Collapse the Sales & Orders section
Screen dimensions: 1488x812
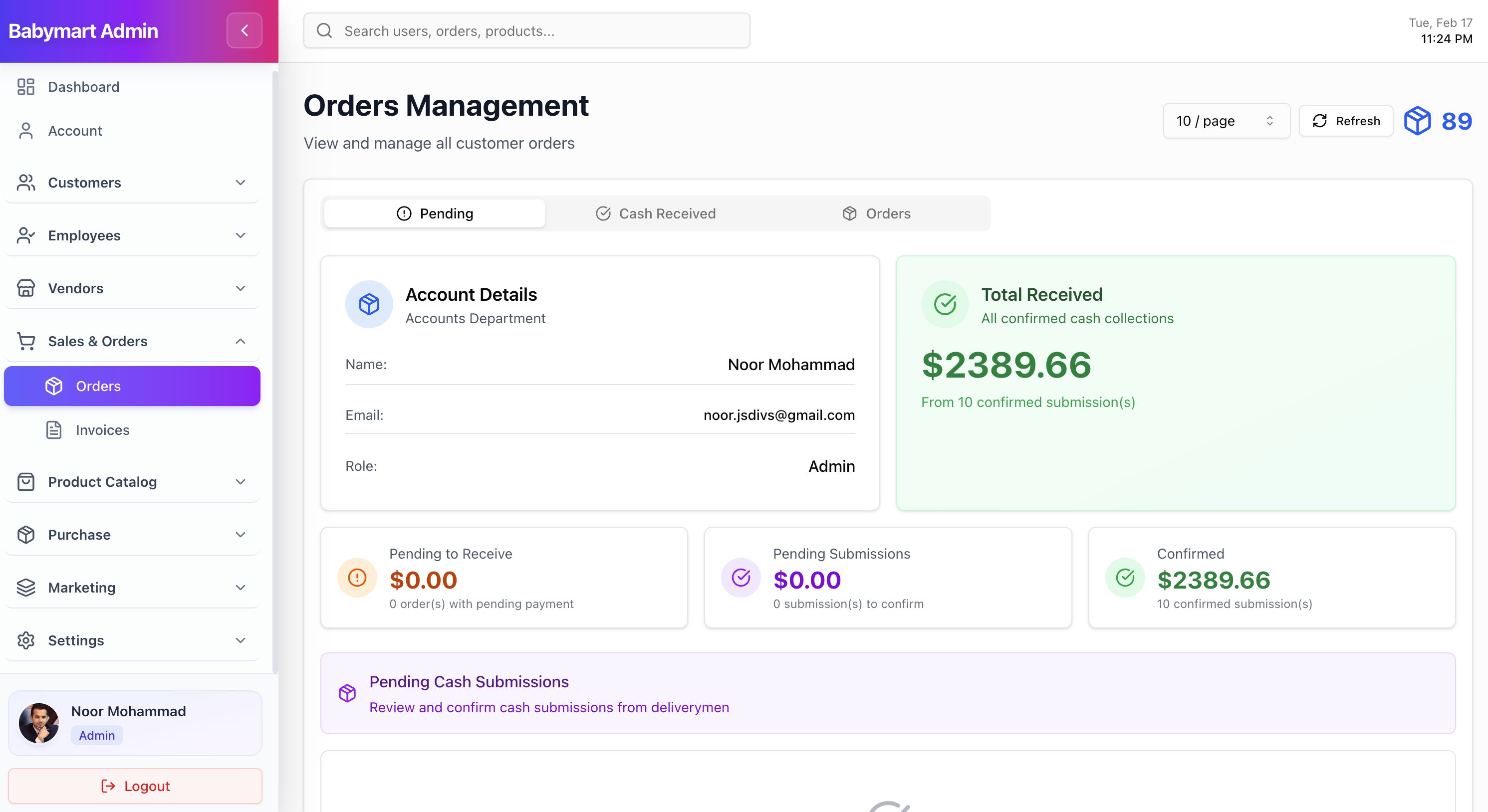click(x=132, y=341)
